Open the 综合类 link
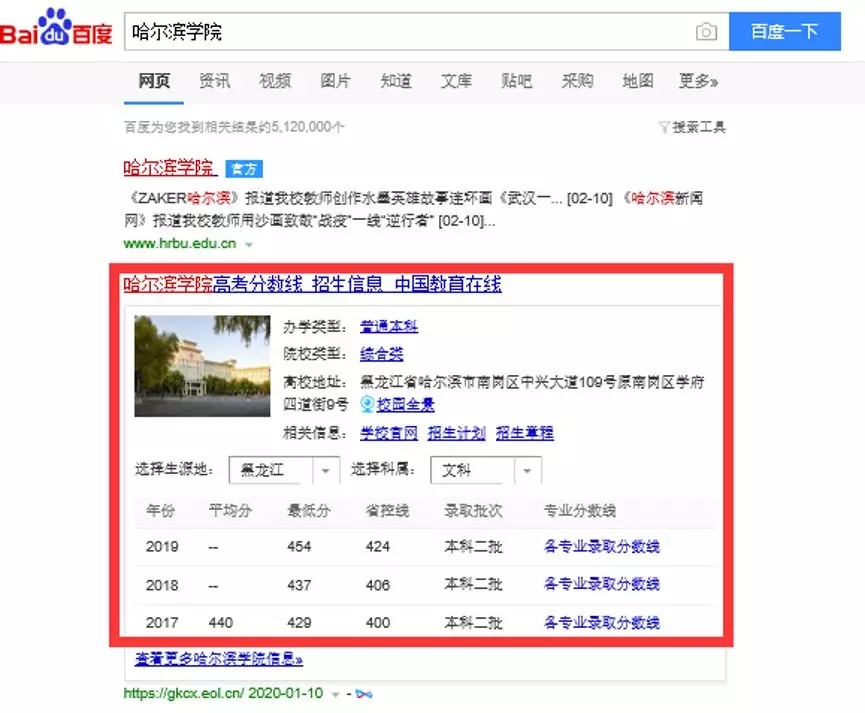This screenshot has width=865, height=713. [382, 354]
